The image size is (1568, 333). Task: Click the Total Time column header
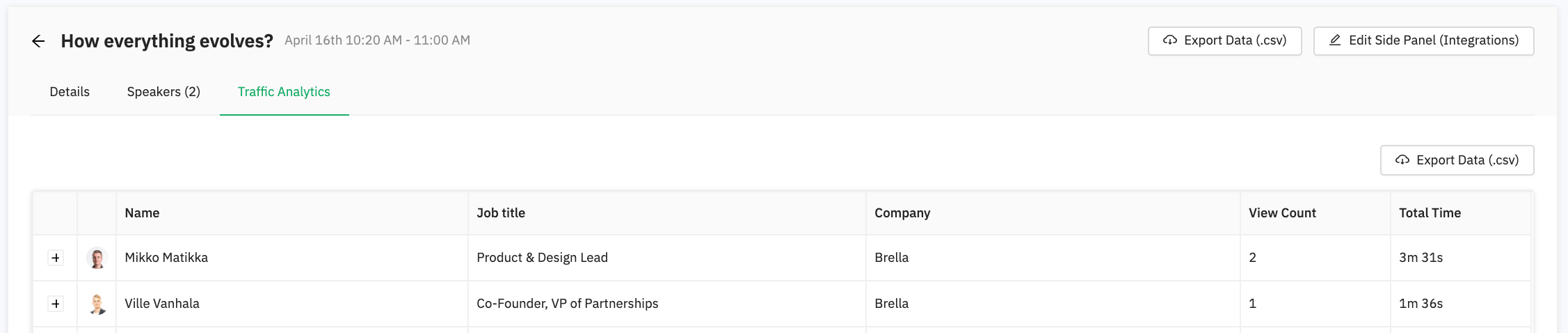[x=1430, y=213]
